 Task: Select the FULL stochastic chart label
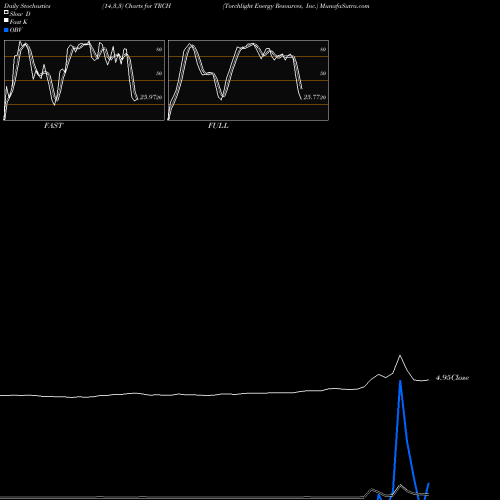[x=218, y=126]
